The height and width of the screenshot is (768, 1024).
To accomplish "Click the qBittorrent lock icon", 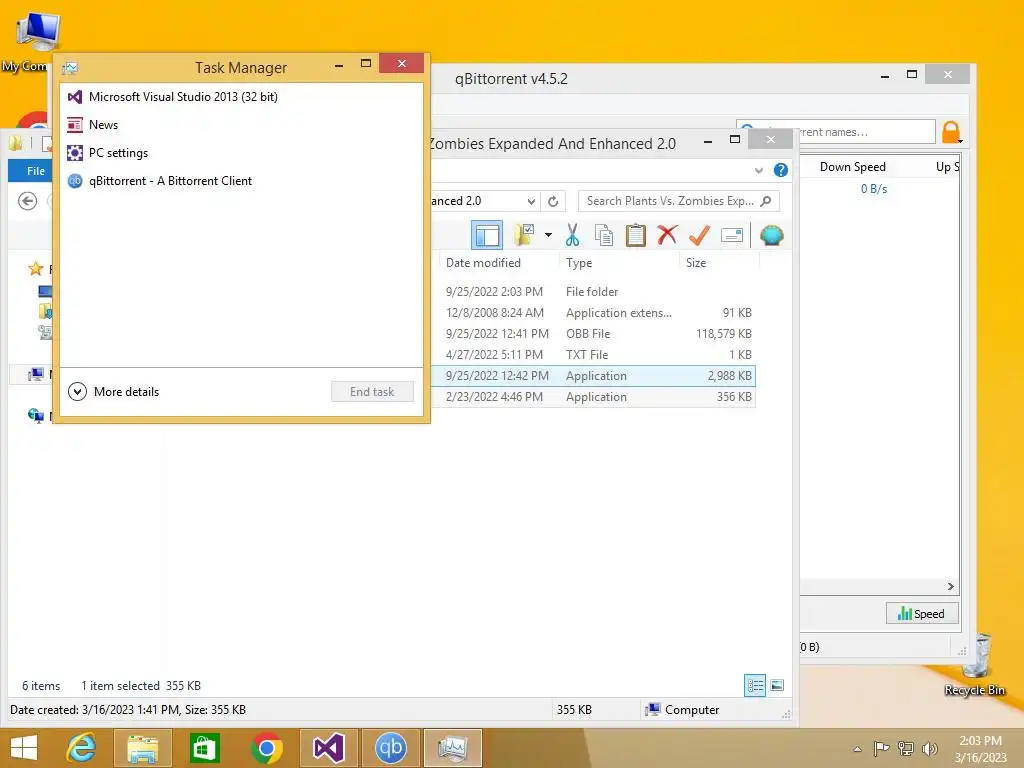I will coord(951,132).
